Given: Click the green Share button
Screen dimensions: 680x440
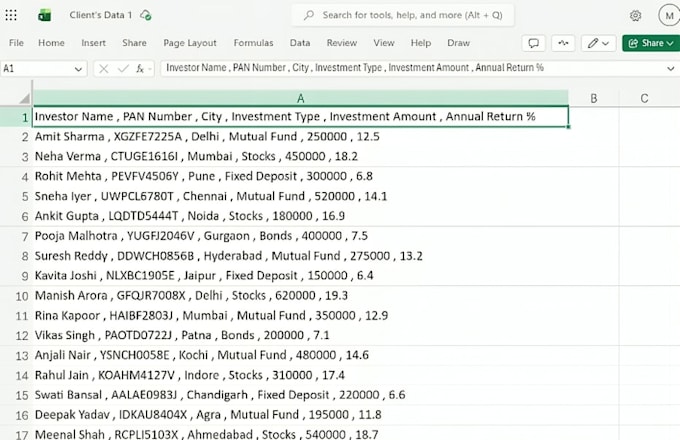Looking at the screenshot, I should tap(651, 43).
